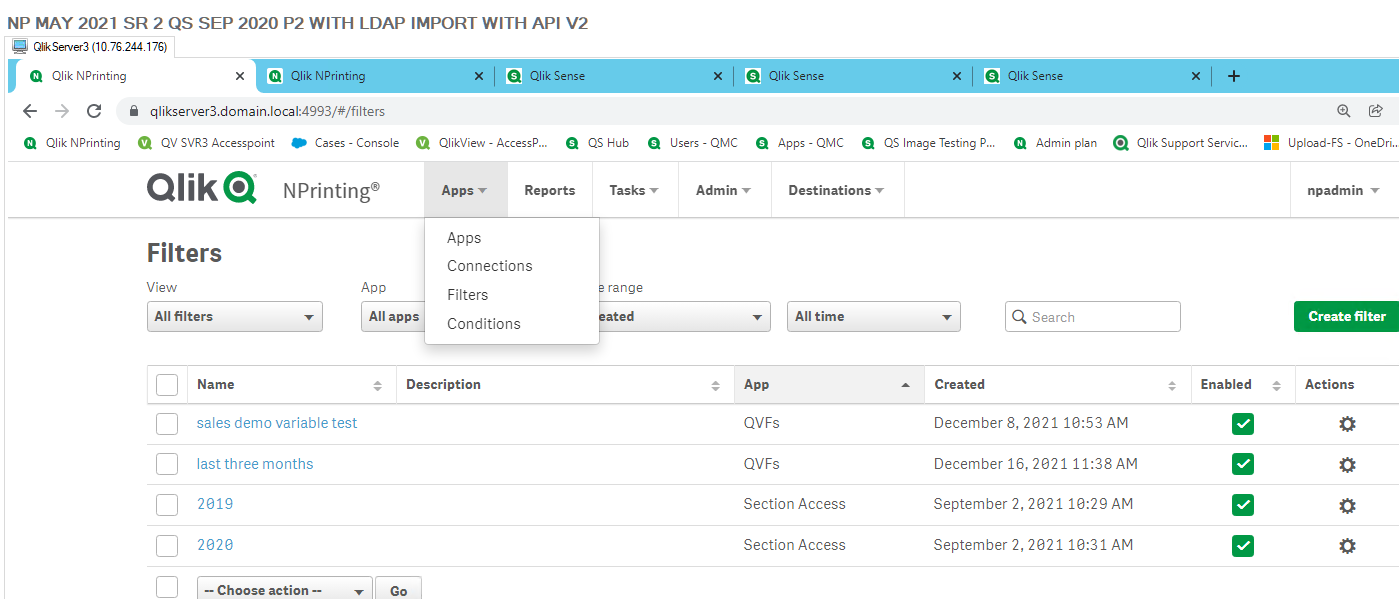Viewport: 1399px width, 599px height.
Task: Select Conditions from Apps dropdown
Action: 483,324
